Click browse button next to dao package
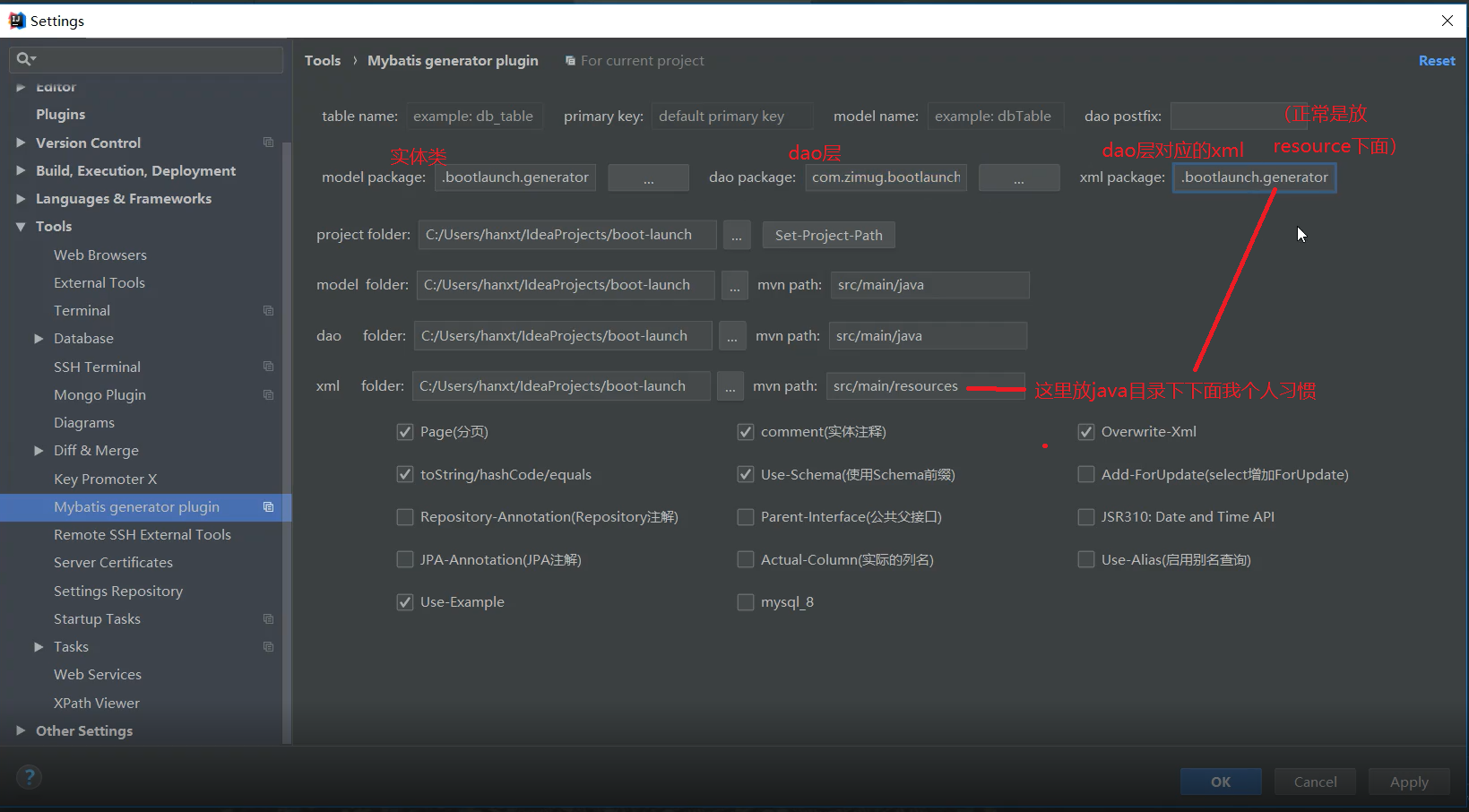Viewport: 1469px width, 812px height. 1019,177
